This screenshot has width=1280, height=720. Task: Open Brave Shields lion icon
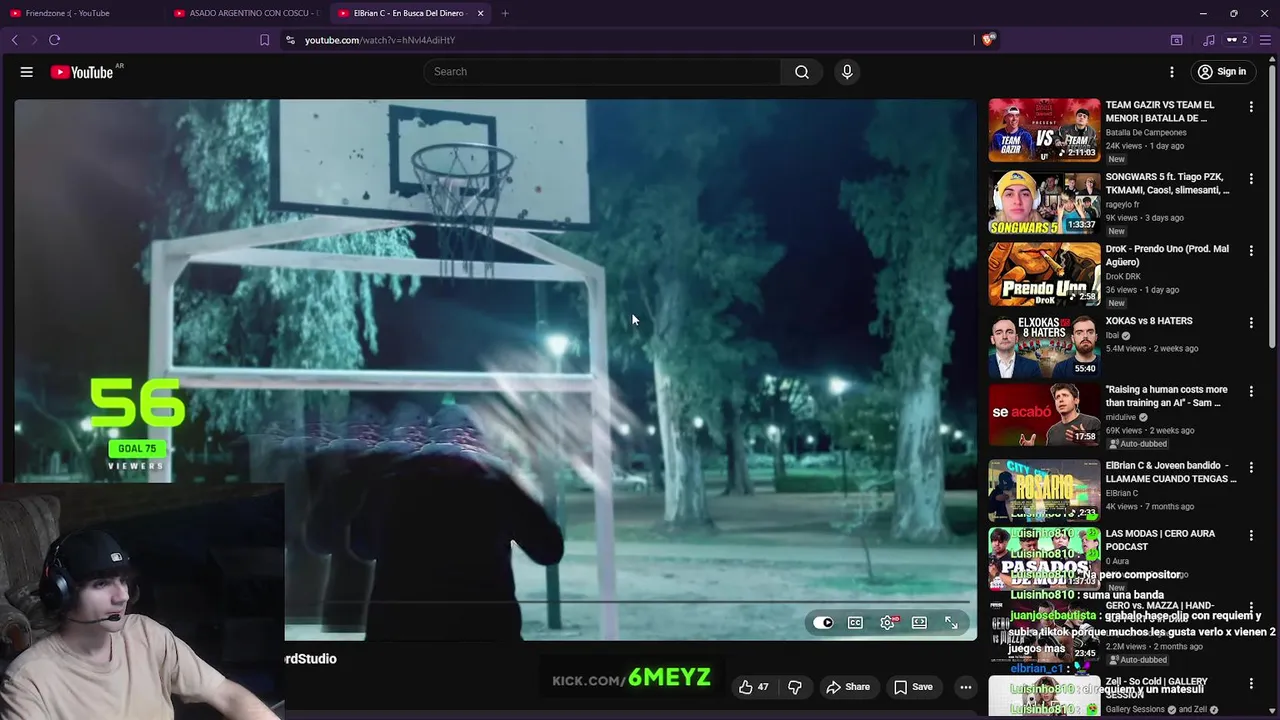[x=988, y=40]
